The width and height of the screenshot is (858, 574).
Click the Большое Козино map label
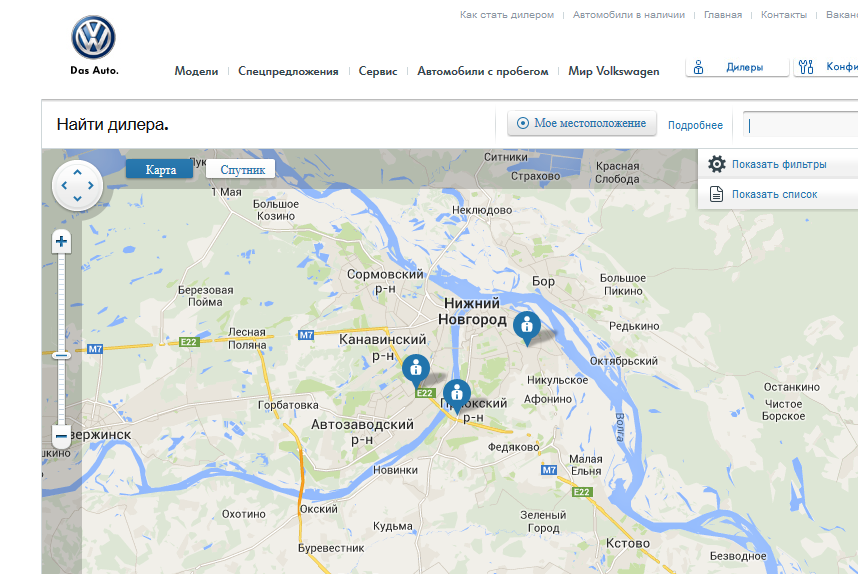pos(276,210)
